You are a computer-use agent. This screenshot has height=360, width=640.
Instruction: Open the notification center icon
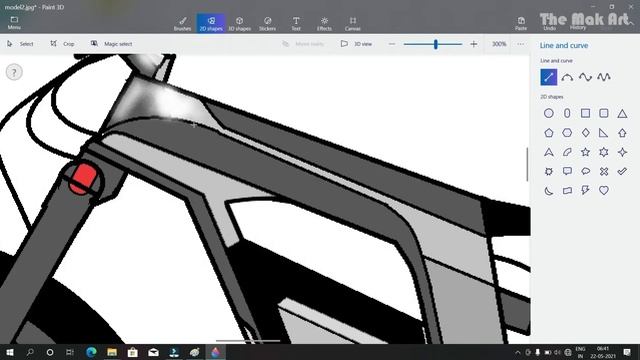627,352
